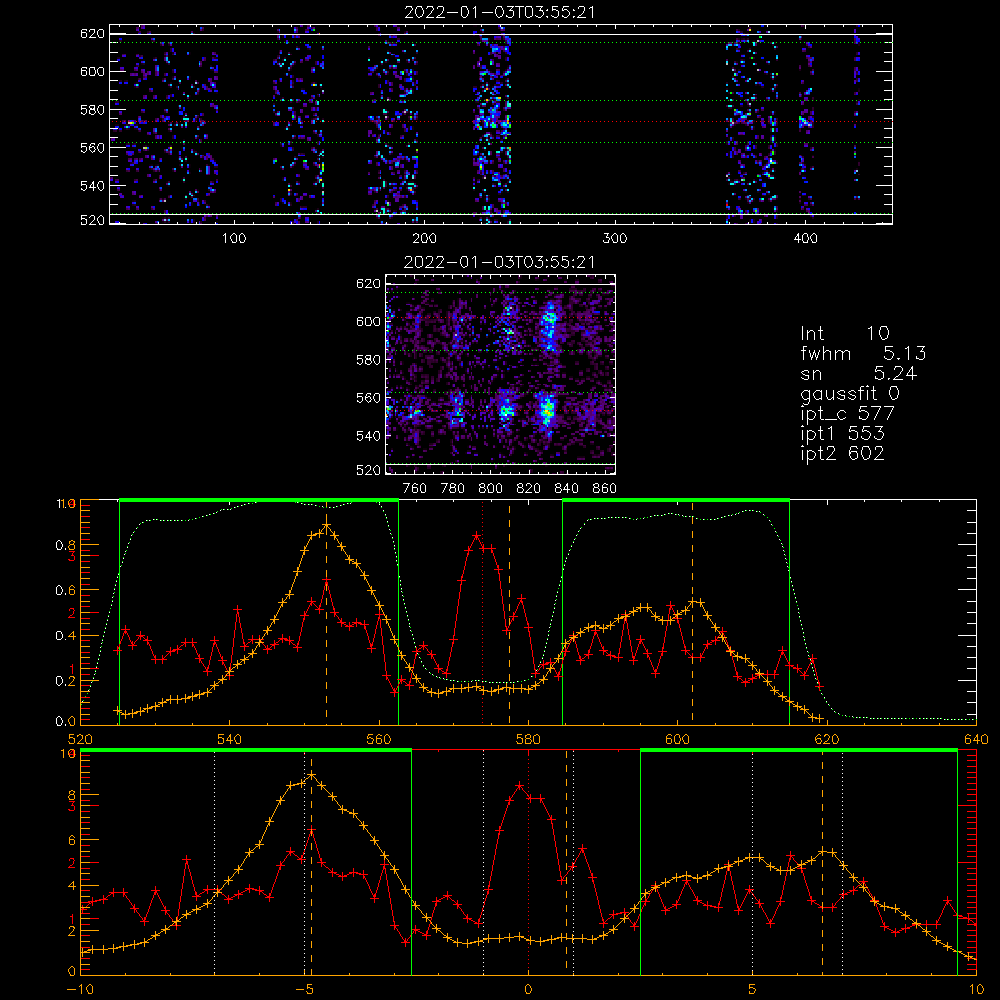Click the x-axis label 200 in top panel
Viewport: 1000px width, 1000px height.
(x=424, y=239)
